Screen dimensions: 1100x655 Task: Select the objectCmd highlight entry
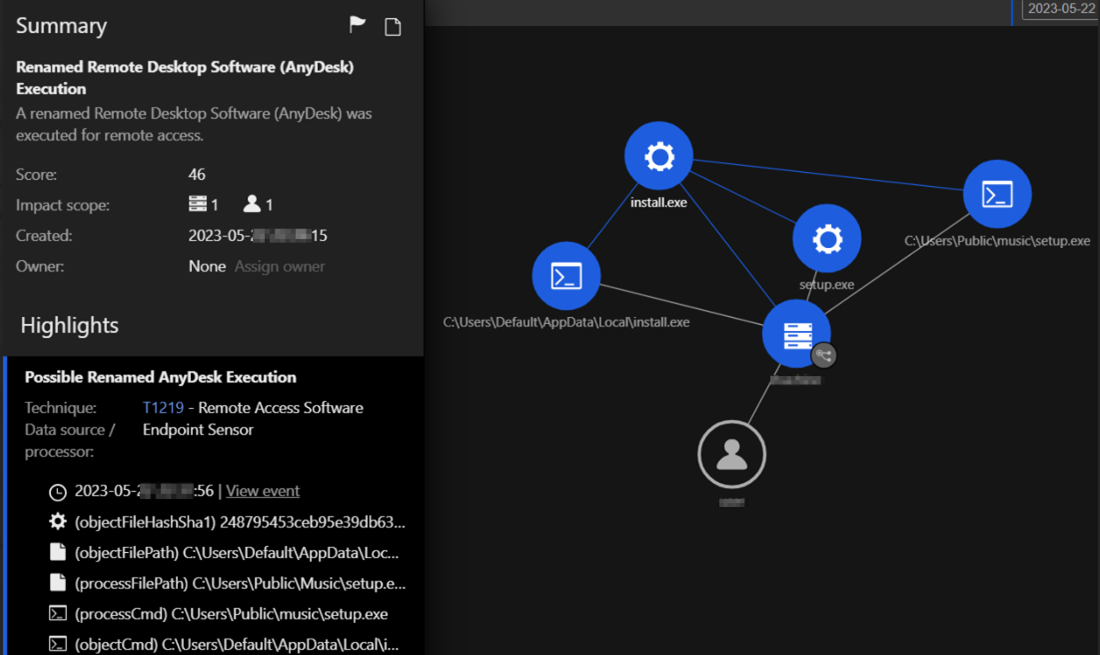pyautogui.click(x=237, y=644)
